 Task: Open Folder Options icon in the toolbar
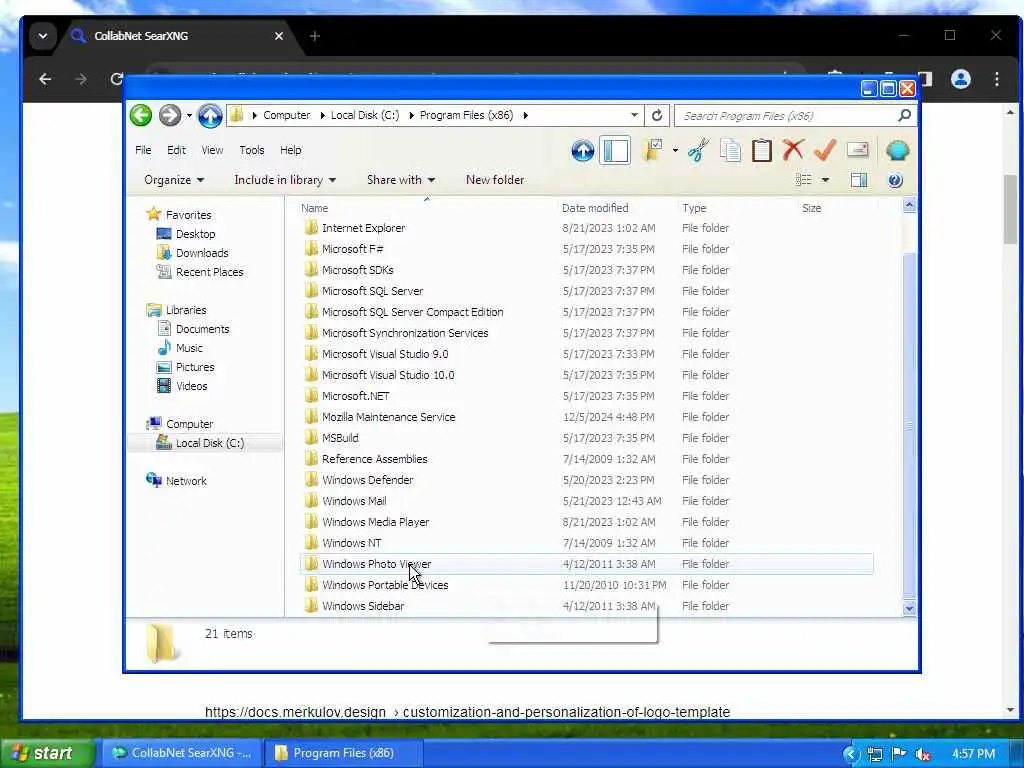(652, 151)
